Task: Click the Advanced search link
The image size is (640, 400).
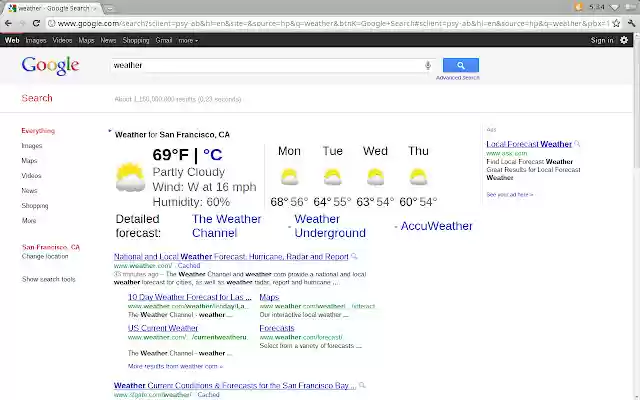Action: coord(458,78)
